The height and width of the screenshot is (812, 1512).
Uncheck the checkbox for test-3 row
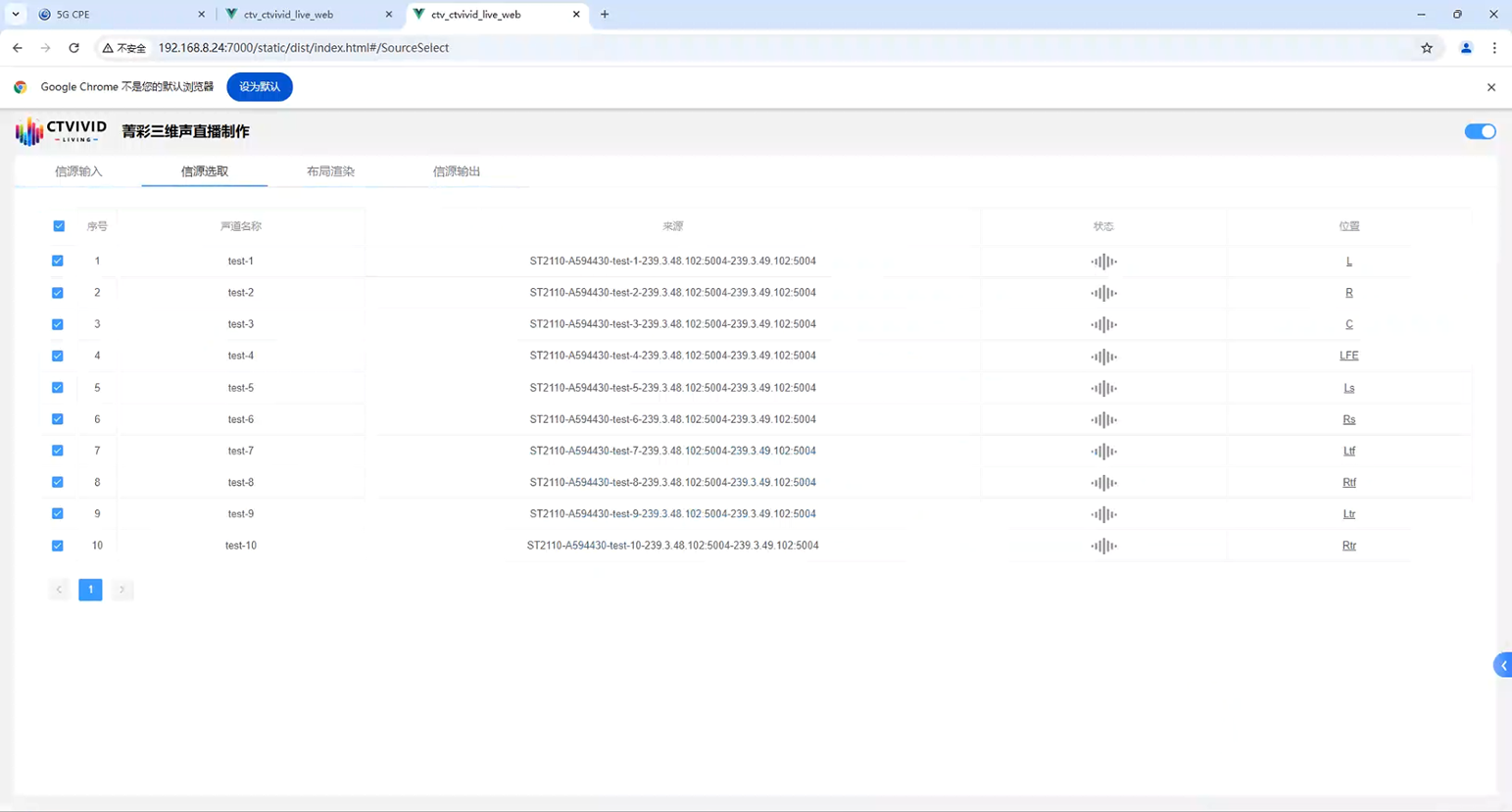58,324
